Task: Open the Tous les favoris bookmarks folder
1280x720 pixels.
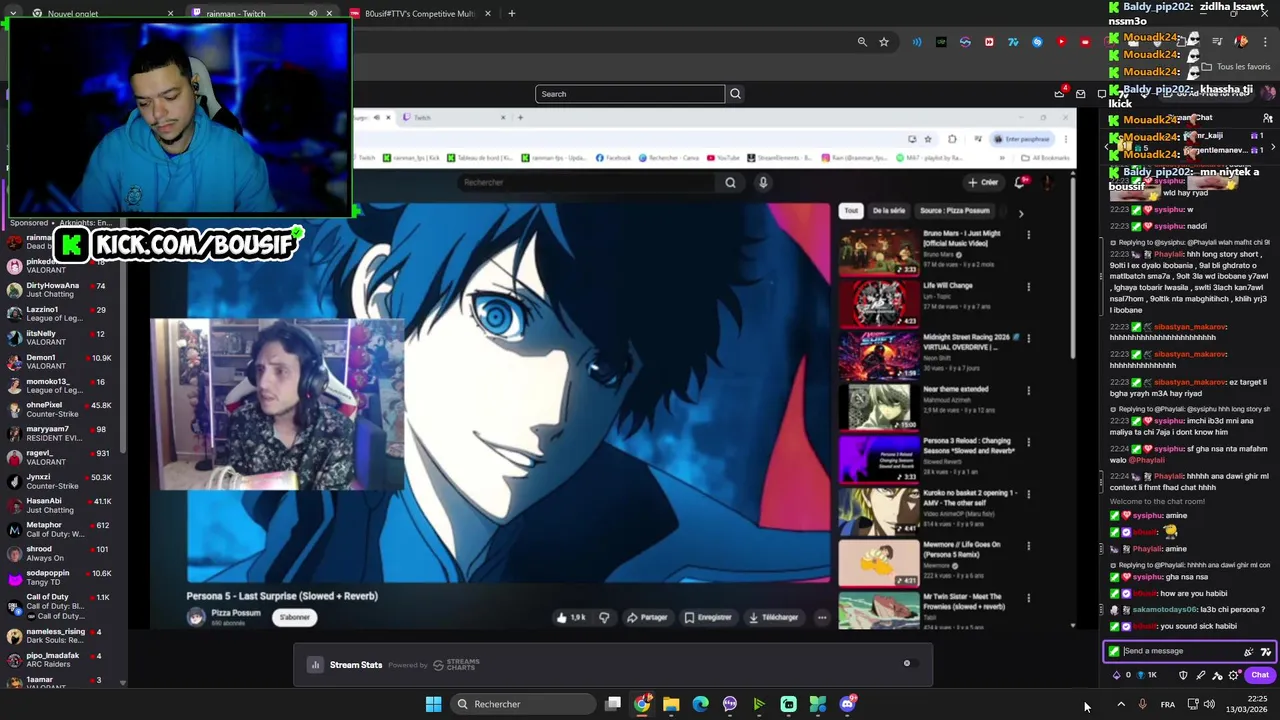Action: pos(1237,67)
